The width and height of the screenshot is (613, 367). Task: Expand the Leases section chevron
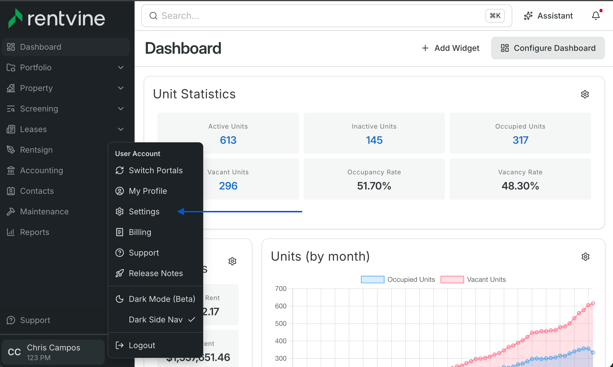[121, 129]
